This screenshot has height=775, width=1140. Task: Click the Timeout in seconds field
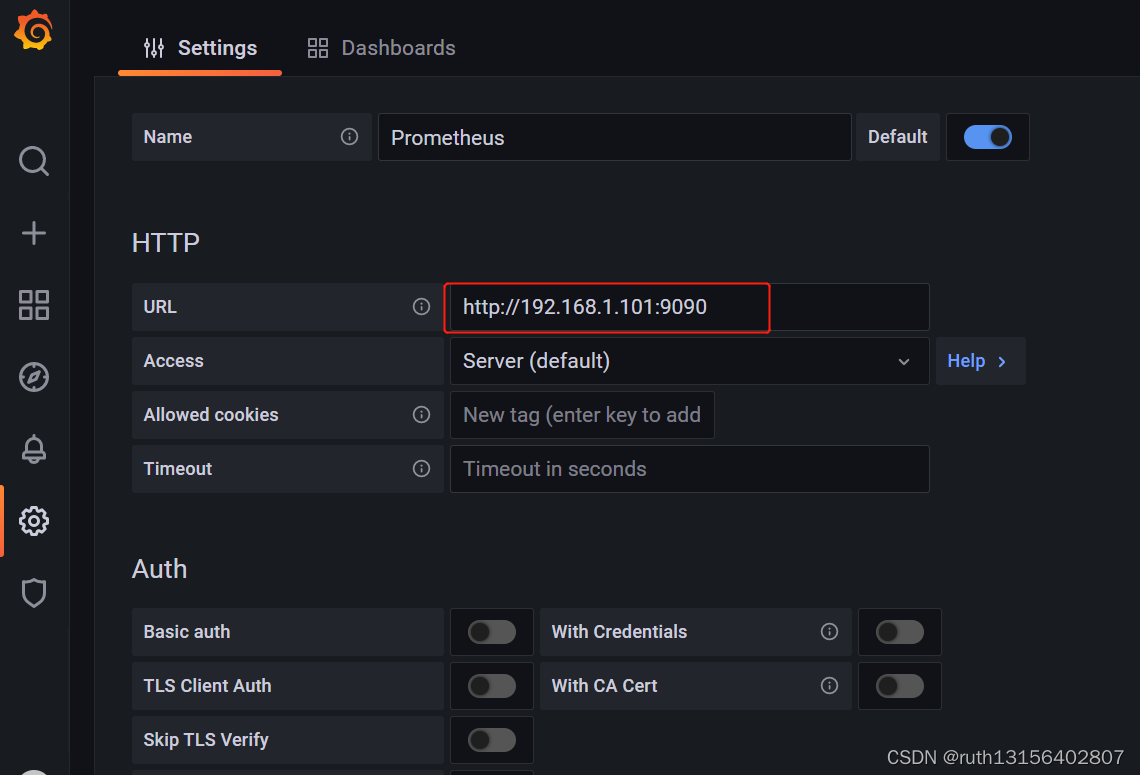pos(689,469)
